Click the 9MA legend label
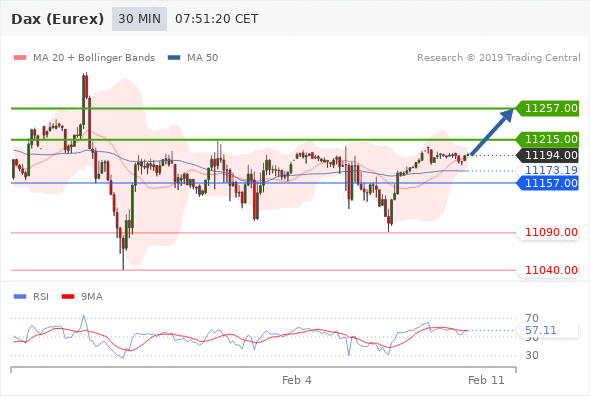Screen dimensions: 590x400 92,297
